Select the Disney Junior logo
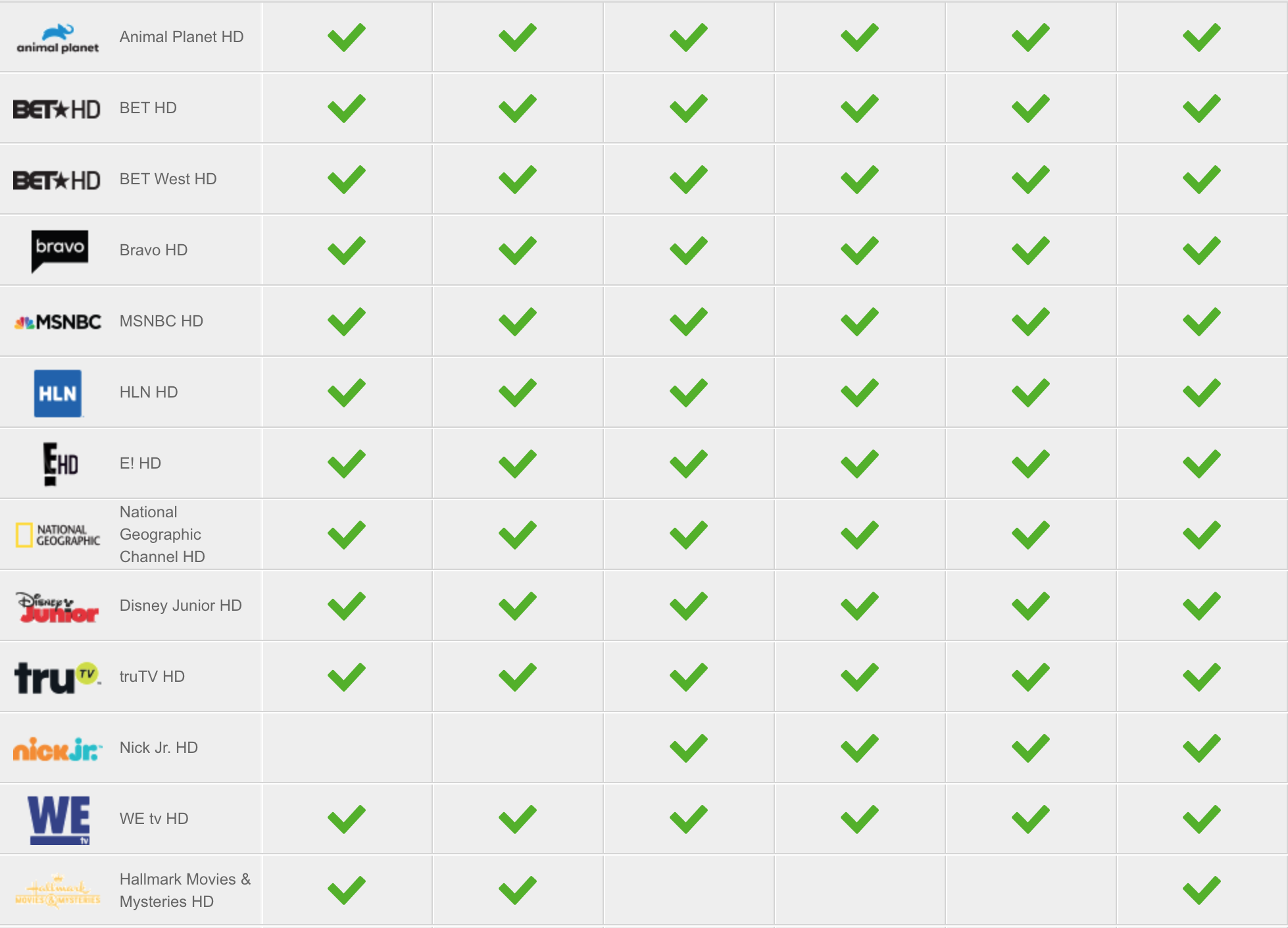The image size is (1288, 928). (58, 606)
